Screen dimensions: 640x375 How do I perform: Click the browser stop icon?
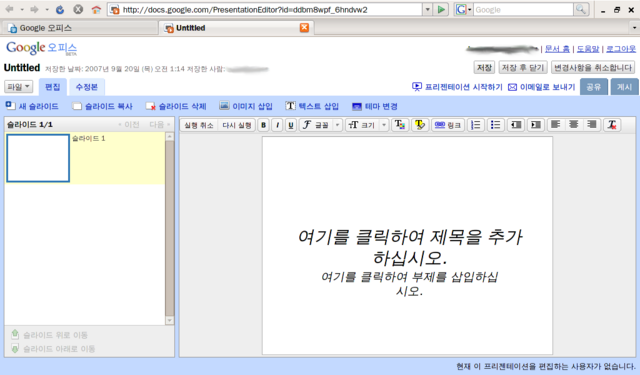[78, 9]
